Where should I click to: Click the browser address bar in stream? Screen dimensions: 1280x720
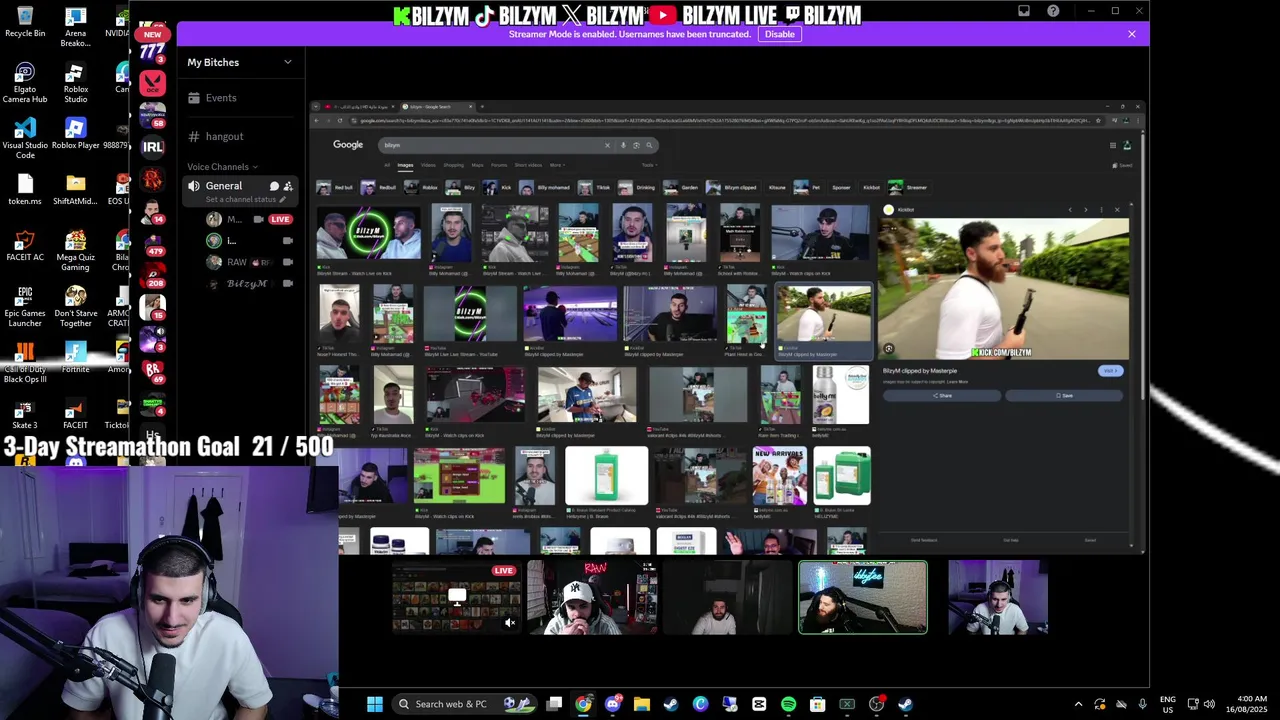pos(725,121)
